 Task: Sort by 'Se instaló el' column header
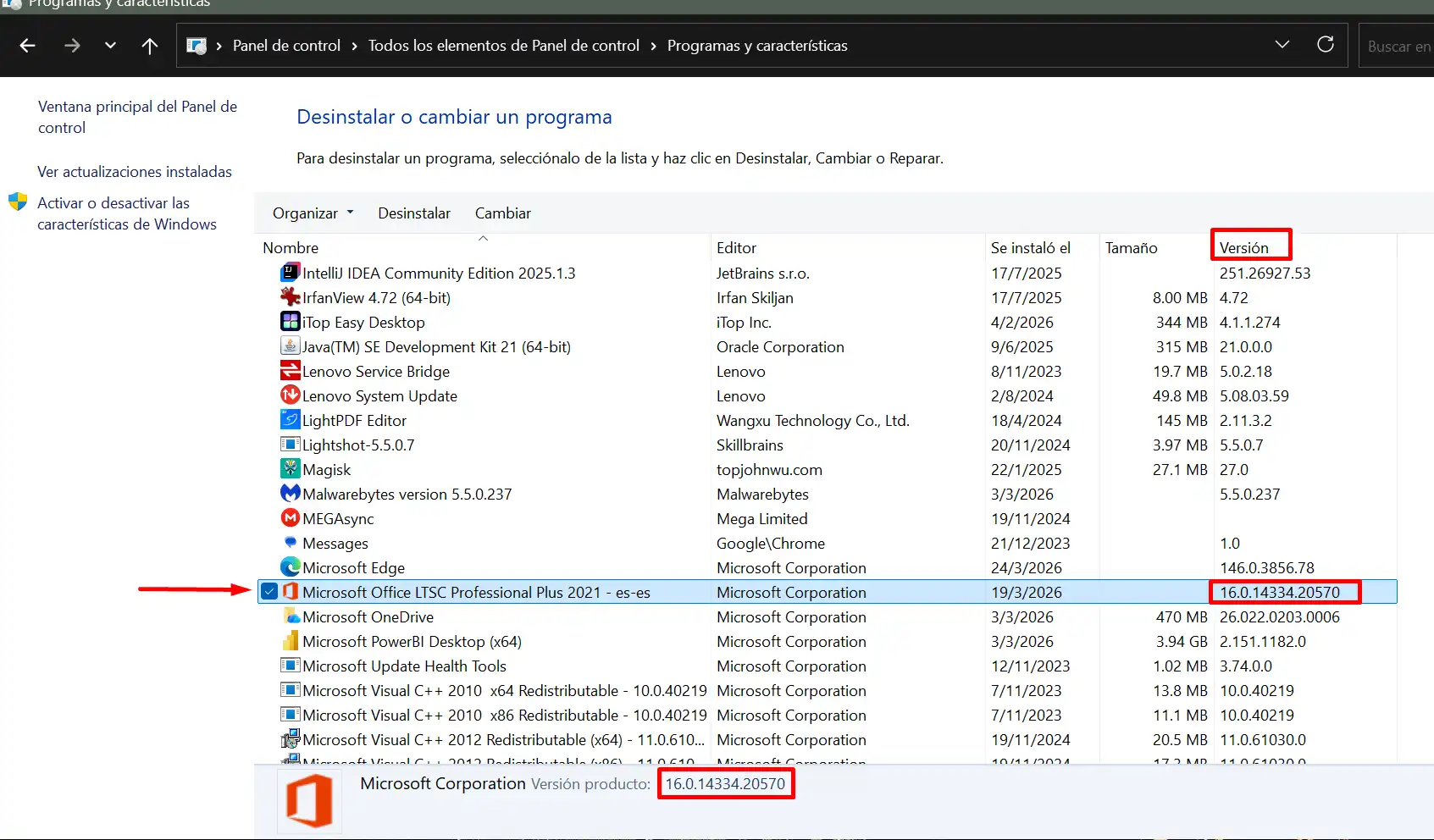[1031, 248]
